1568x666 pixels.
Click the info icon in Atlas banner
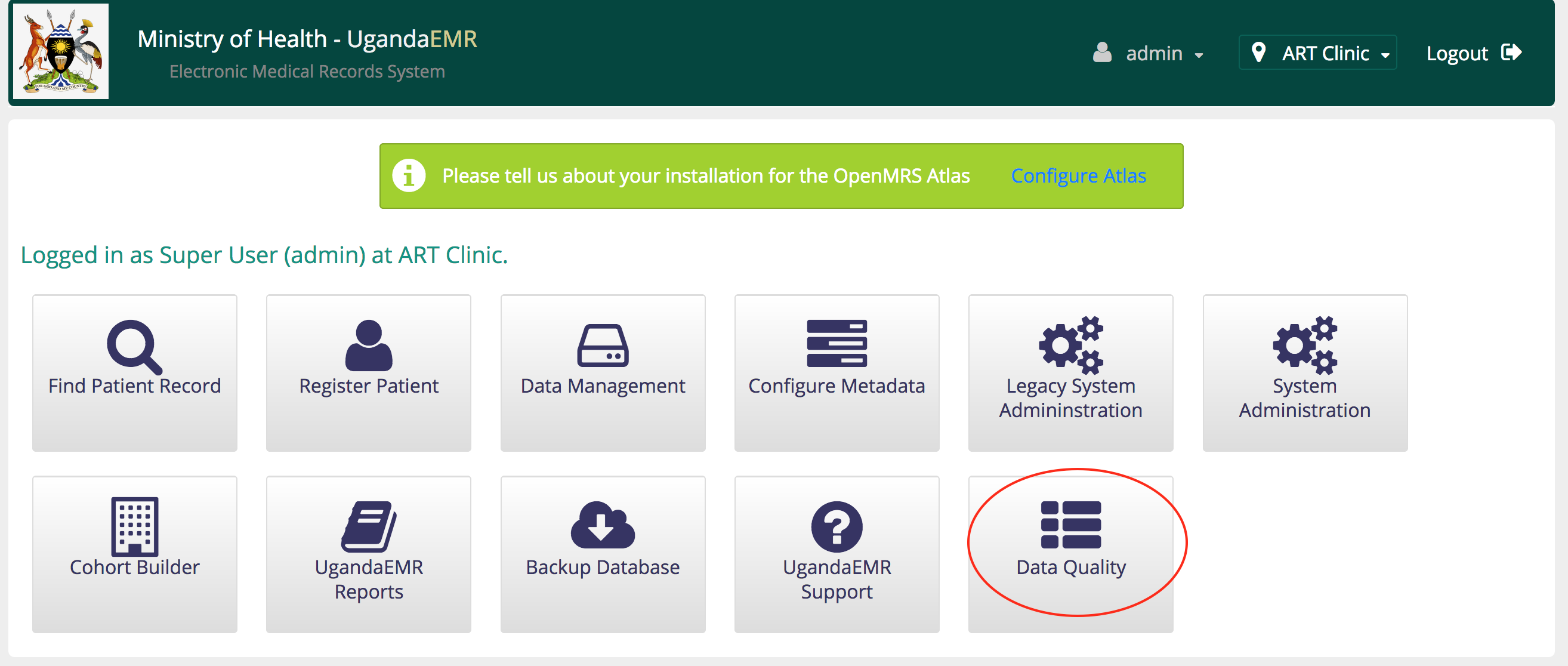tap(409, 176)
